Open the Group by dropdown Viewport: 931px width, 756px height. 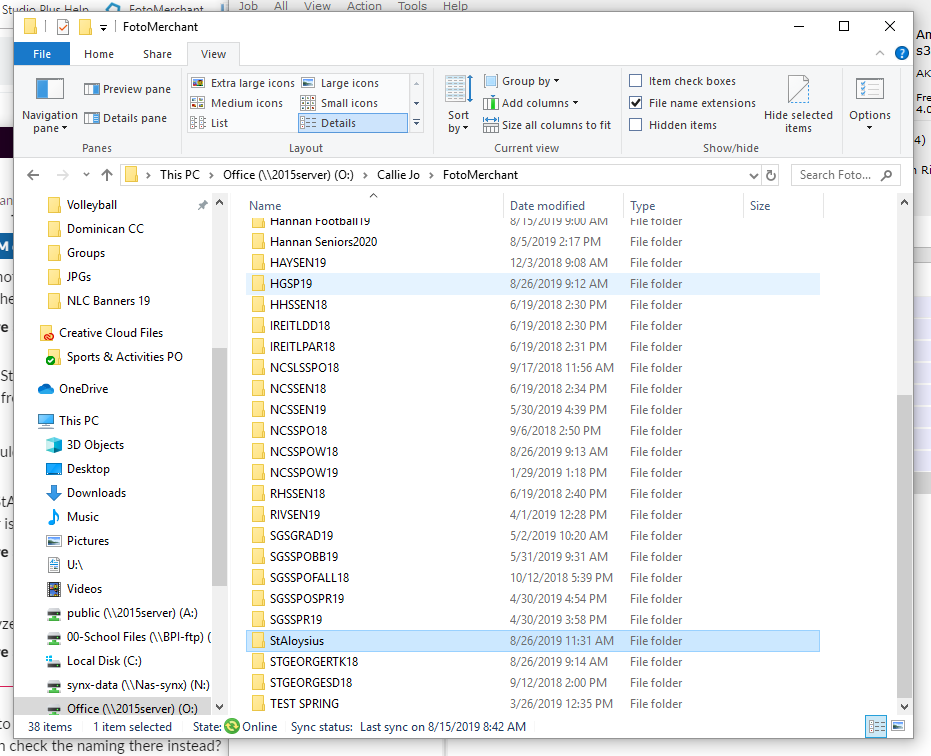522,81
